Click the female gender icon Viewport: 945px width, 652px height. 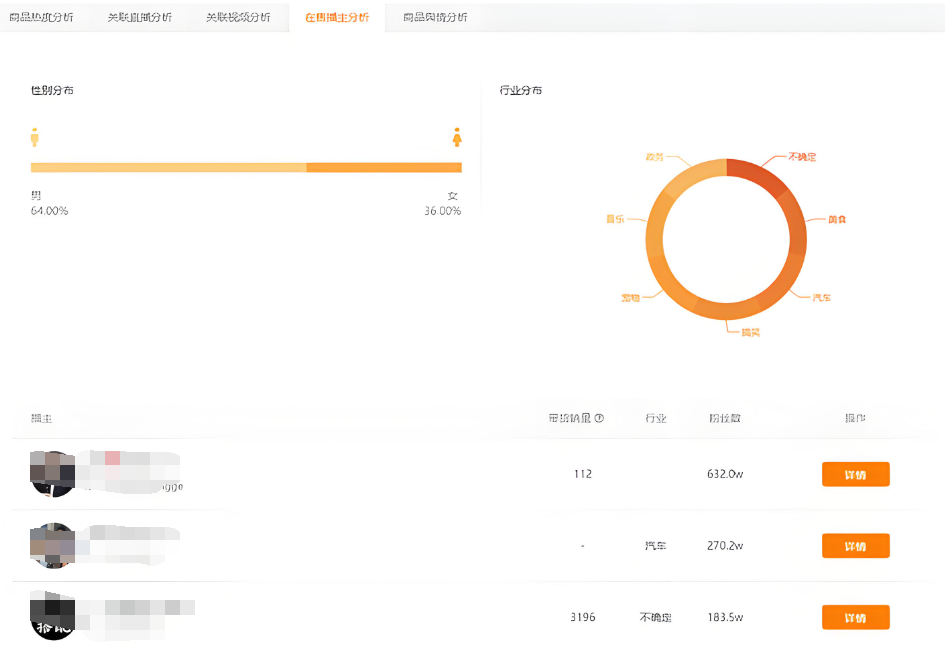(457, 137)
